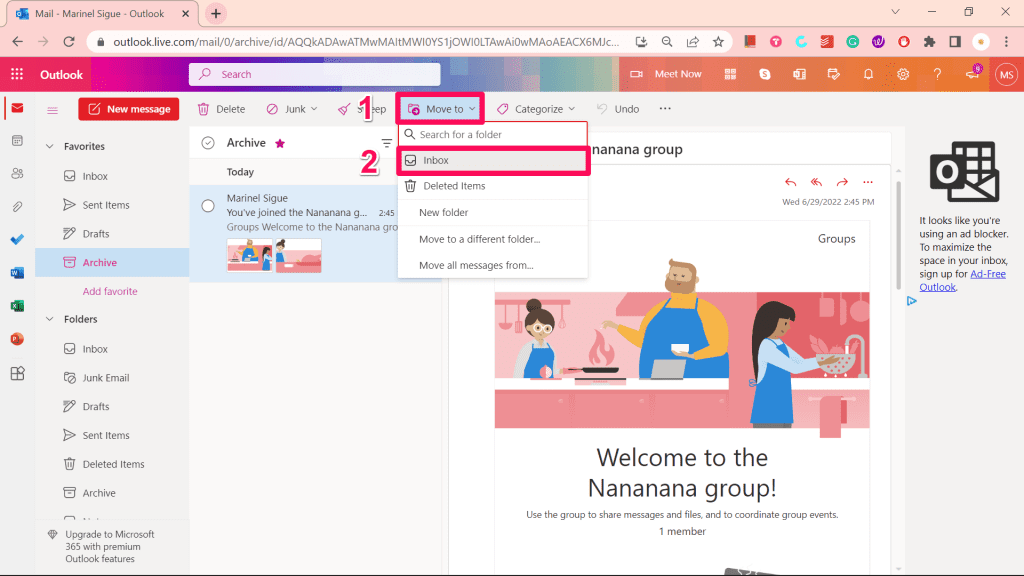Open the Outlook app launcher grid
The width and height of the screenshot is (1024, 576).
(x=17, y=74)
